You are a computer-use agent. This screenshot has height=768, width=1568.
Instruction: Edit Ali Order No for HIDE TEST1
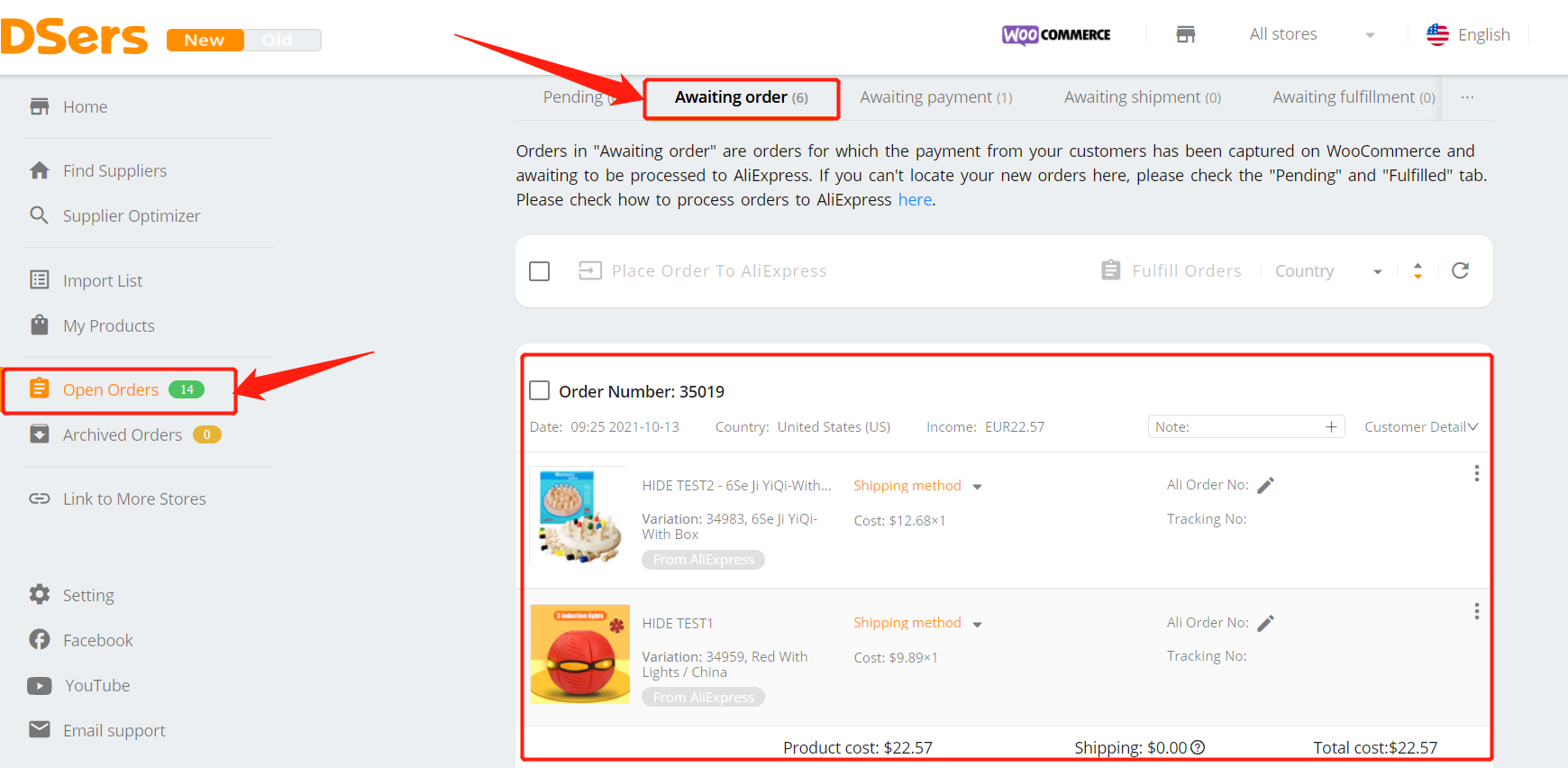(1265, 623)
